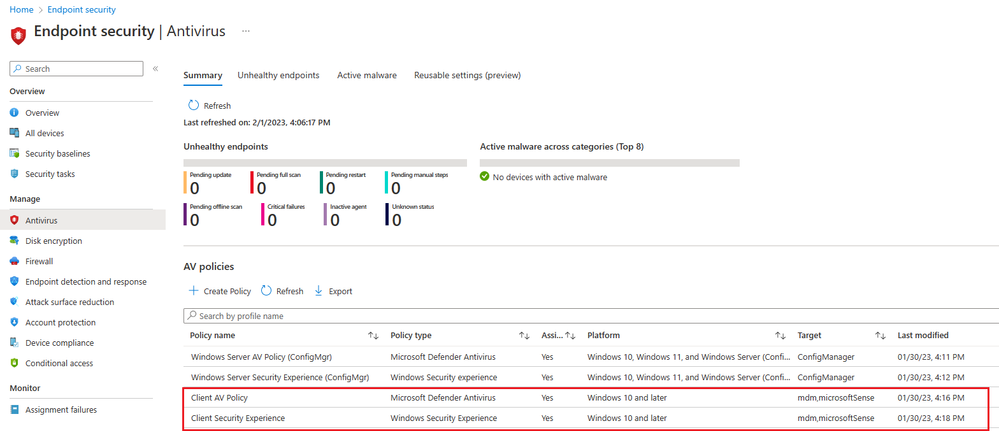Select Disk encryption in the sidebar
This screenshot has height=431, width=999.
click(x=54, y=240)
